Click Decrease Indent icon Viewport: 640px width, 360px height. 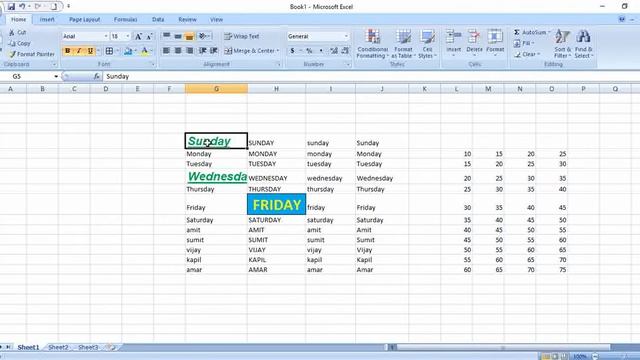[202, 51]
